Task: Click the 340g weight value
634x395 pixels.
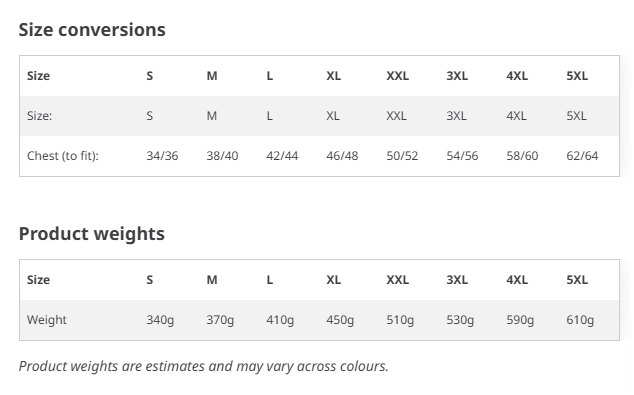Action: [x=160, y=320]
